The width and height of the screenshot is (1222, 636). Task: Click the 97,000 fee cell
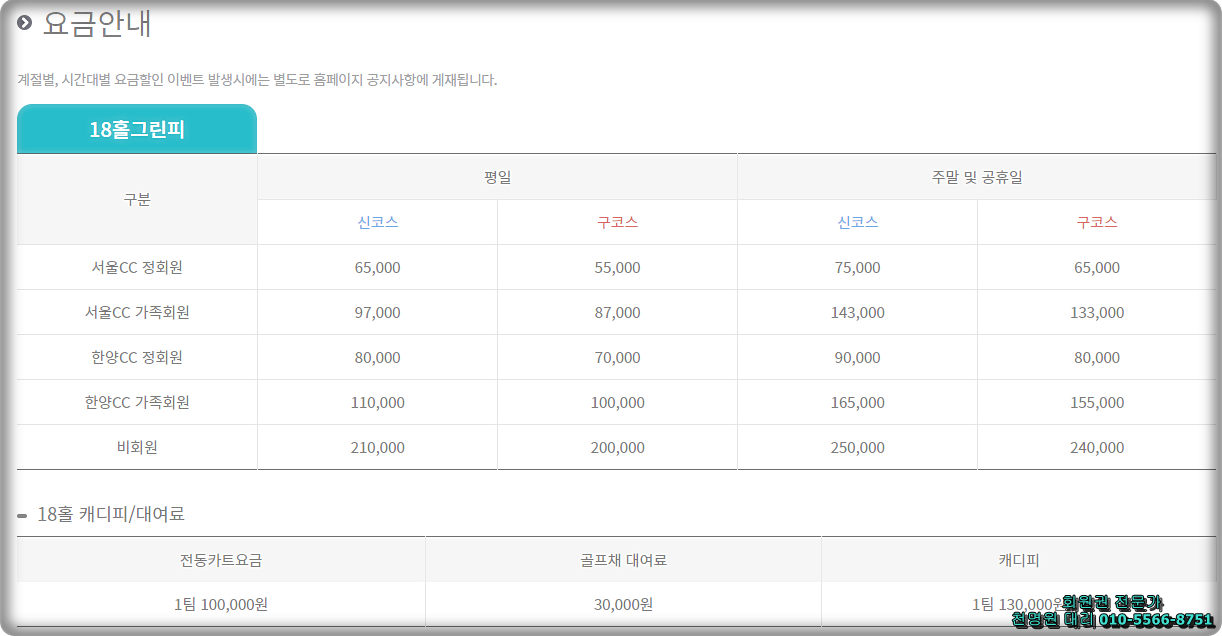(x=378, y=312)
